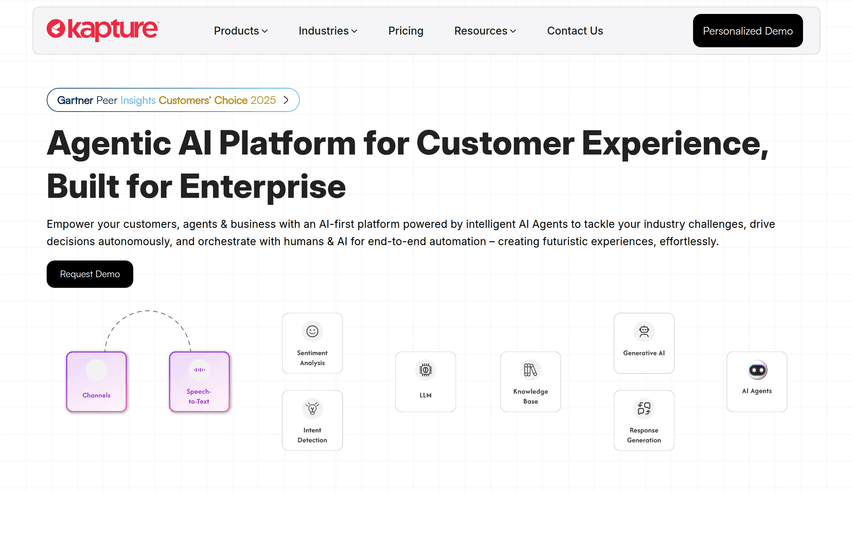Open the Pricing page

tap(406, 31)
